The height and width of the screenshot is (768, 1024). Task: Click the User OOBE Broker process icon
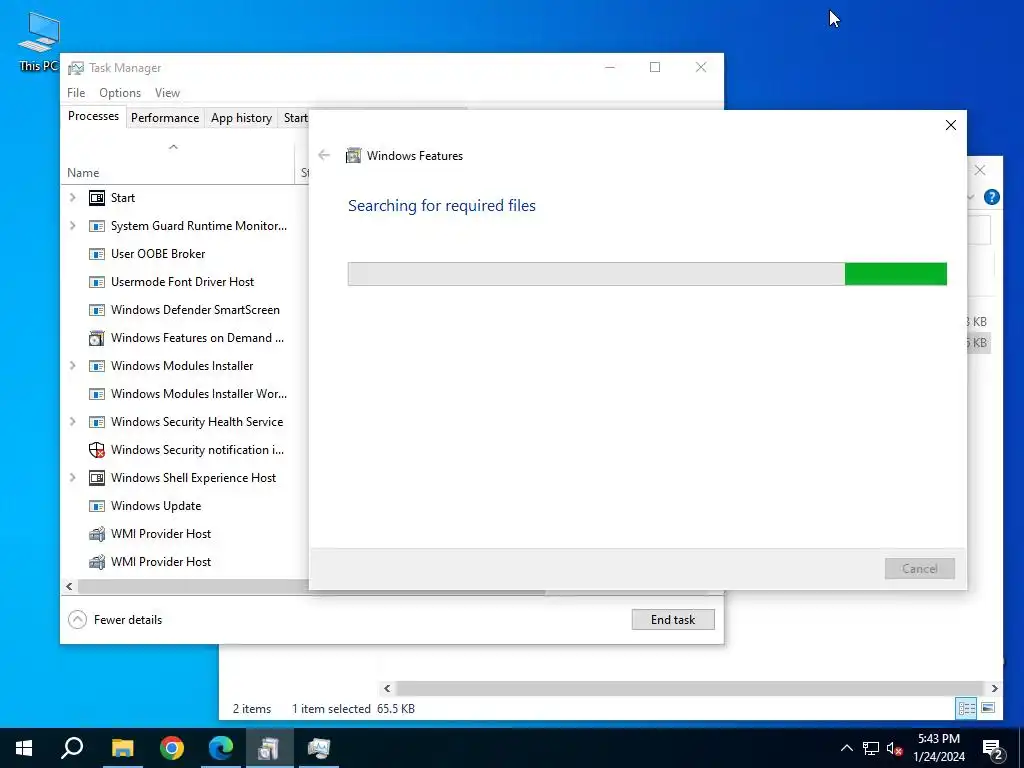97,254
